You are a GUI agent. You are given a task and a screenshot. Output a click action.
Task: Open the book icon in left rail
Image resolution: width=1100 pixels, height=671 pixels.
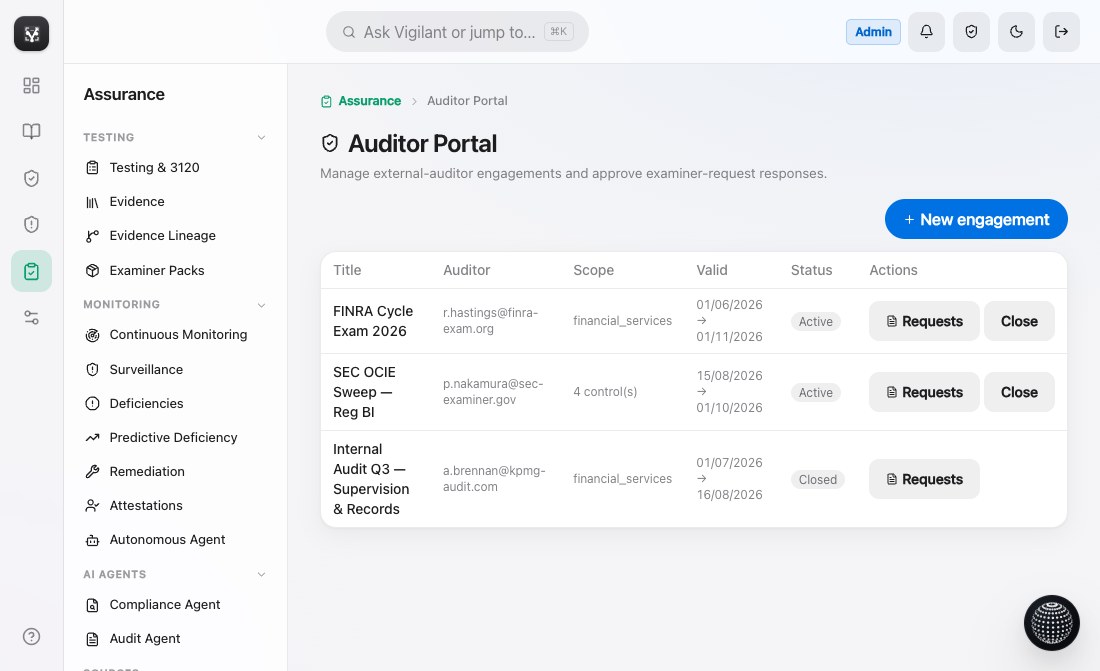click(x=32, y=131)
